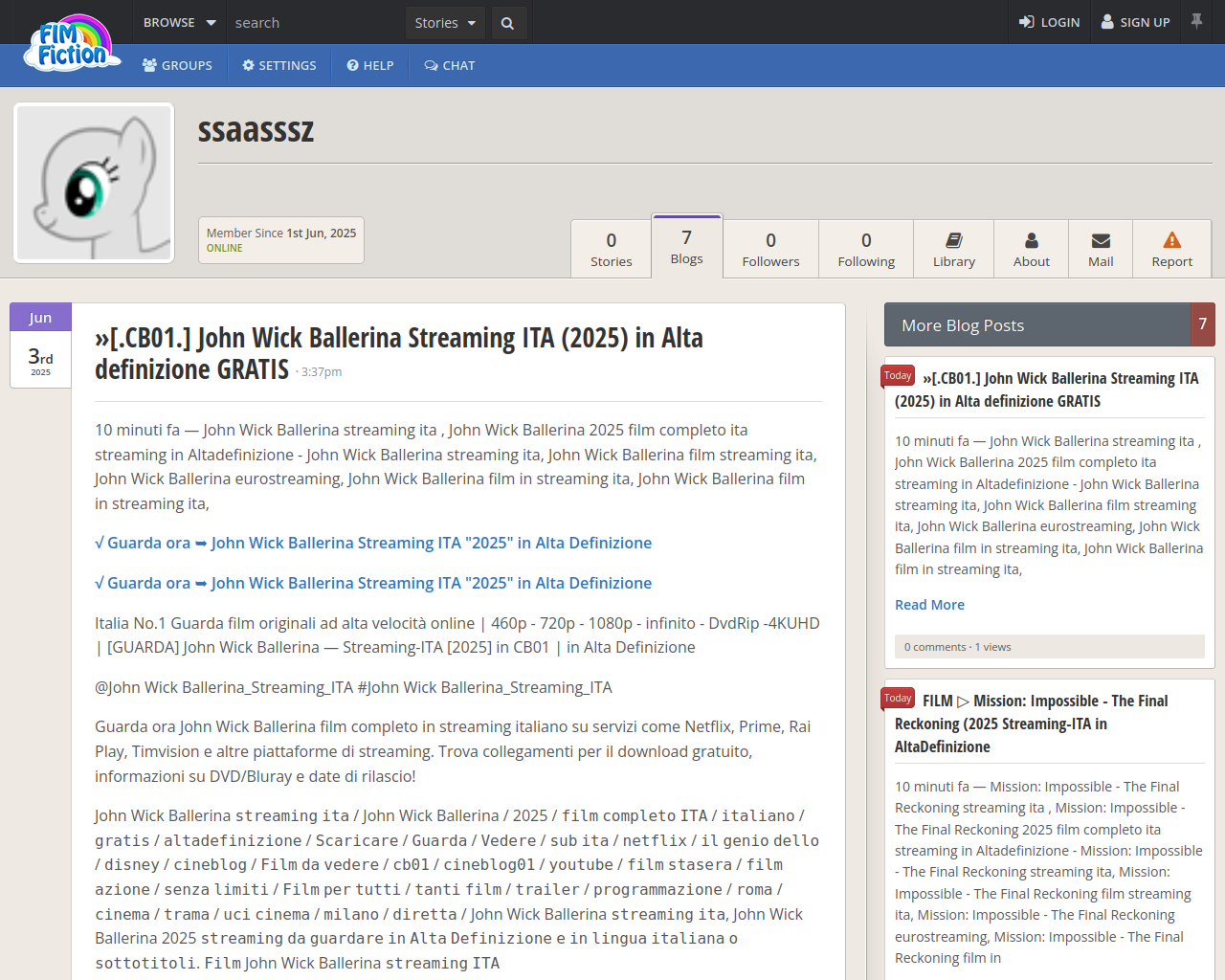Click the 'Member Since 1st Jun, 2025' text
This screenshot has height=980, width=1225.
[281, 233]
